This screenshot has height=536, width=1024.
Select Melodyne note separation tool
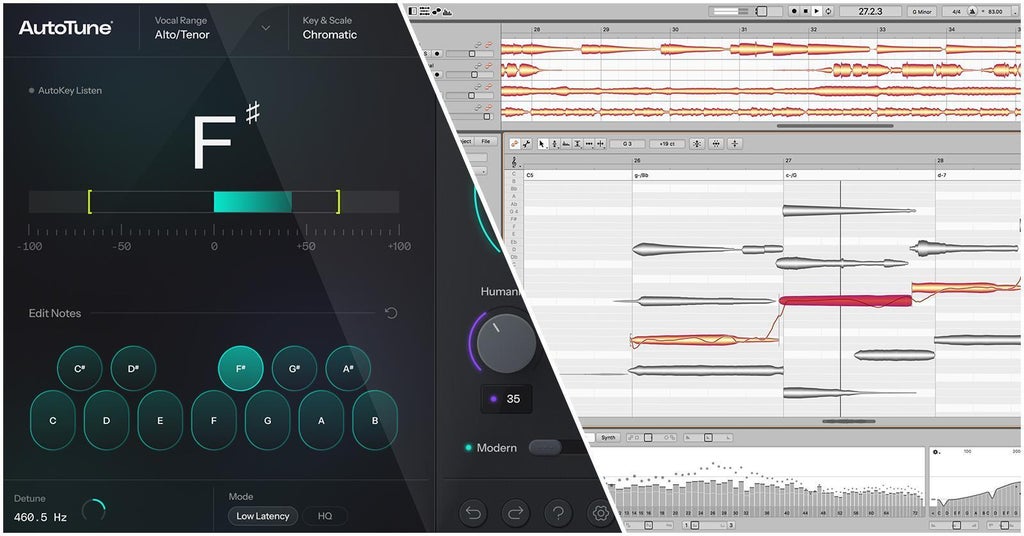pyautogui.click(x=600, y=144)
